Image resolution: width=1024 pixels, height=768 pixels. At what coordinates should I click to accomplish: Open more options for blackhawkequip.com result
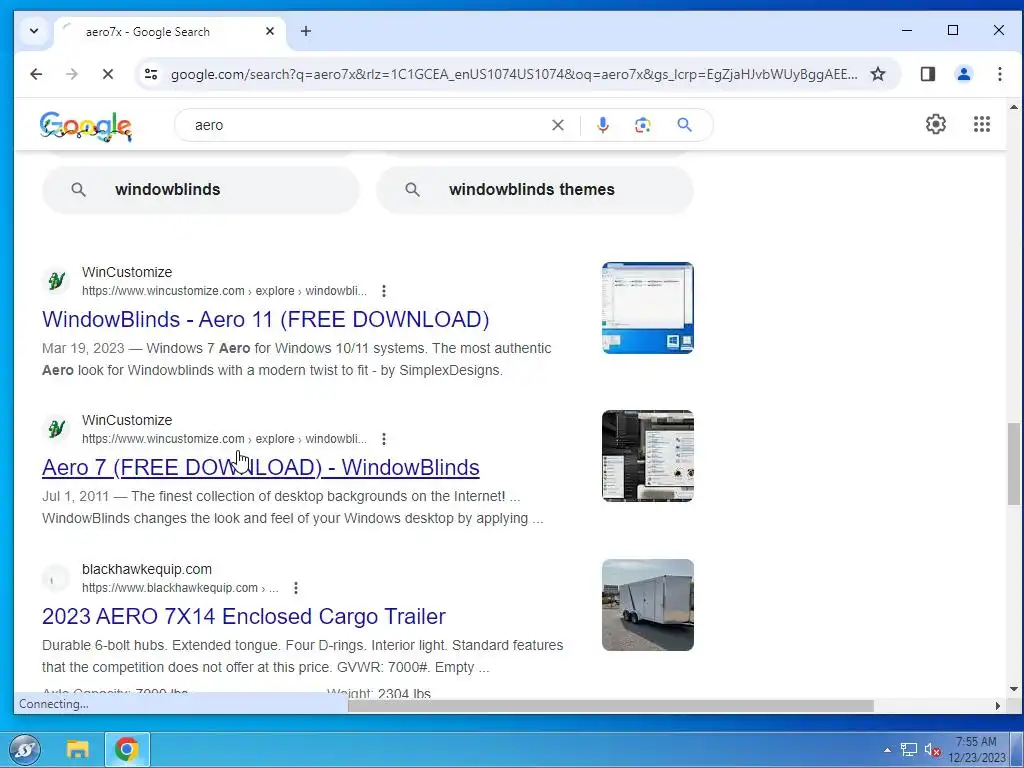[x=296, y=588]
